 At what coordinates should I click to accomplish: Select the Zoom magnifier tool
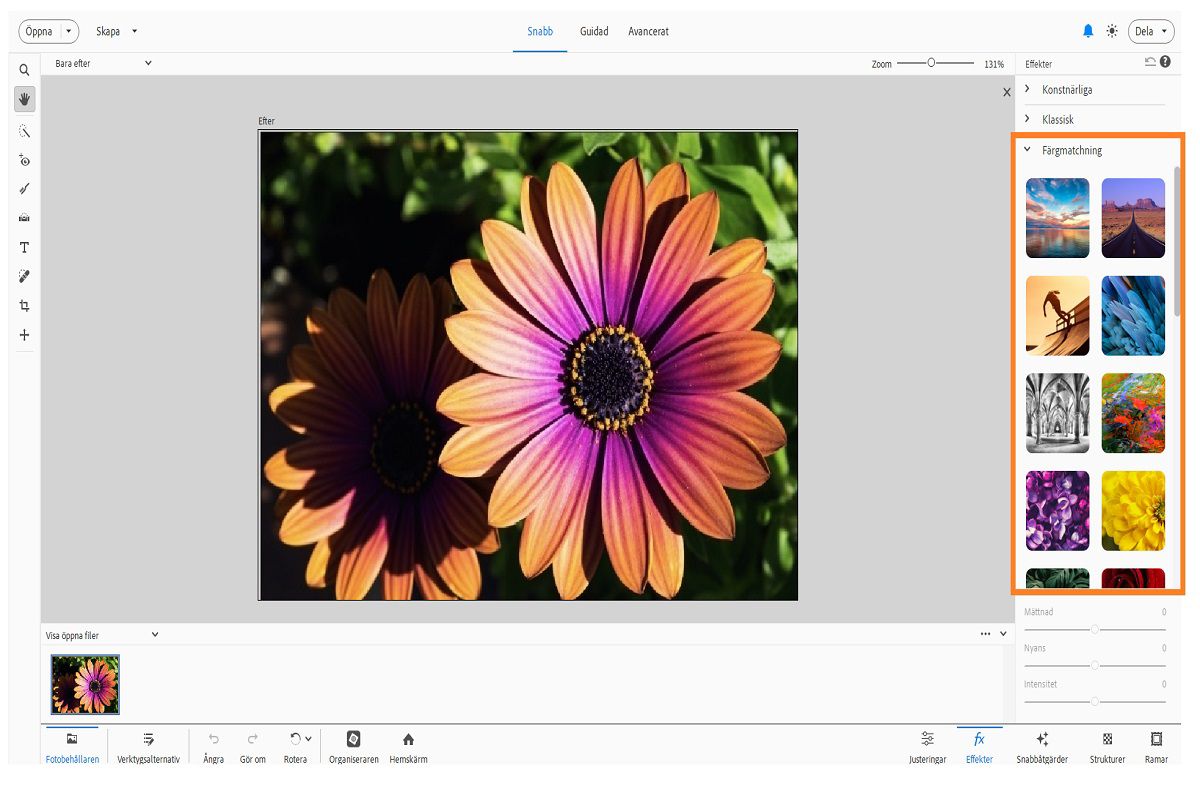pyautogui.click(x=24, y=70)
